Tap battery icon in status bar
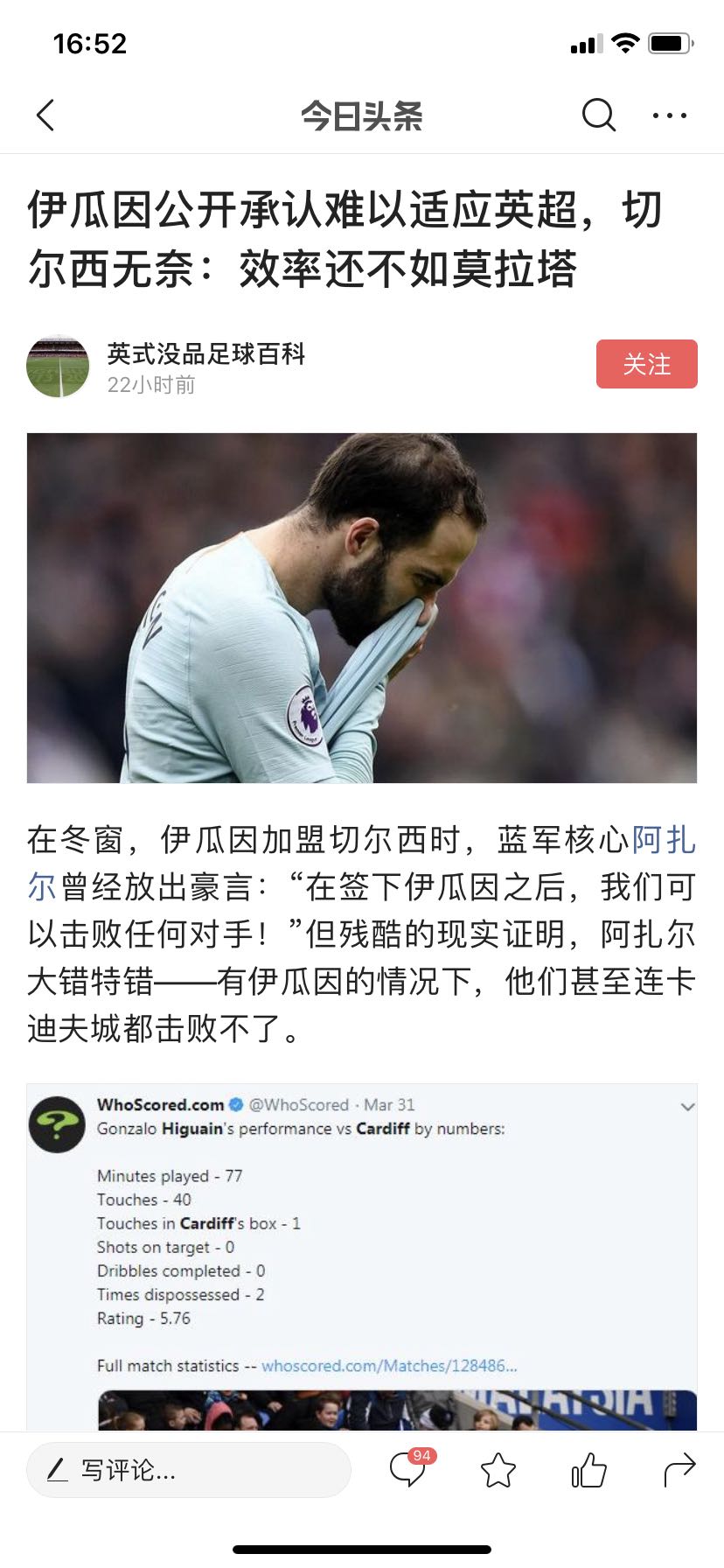724x1568 pixels. coord(671,43)
